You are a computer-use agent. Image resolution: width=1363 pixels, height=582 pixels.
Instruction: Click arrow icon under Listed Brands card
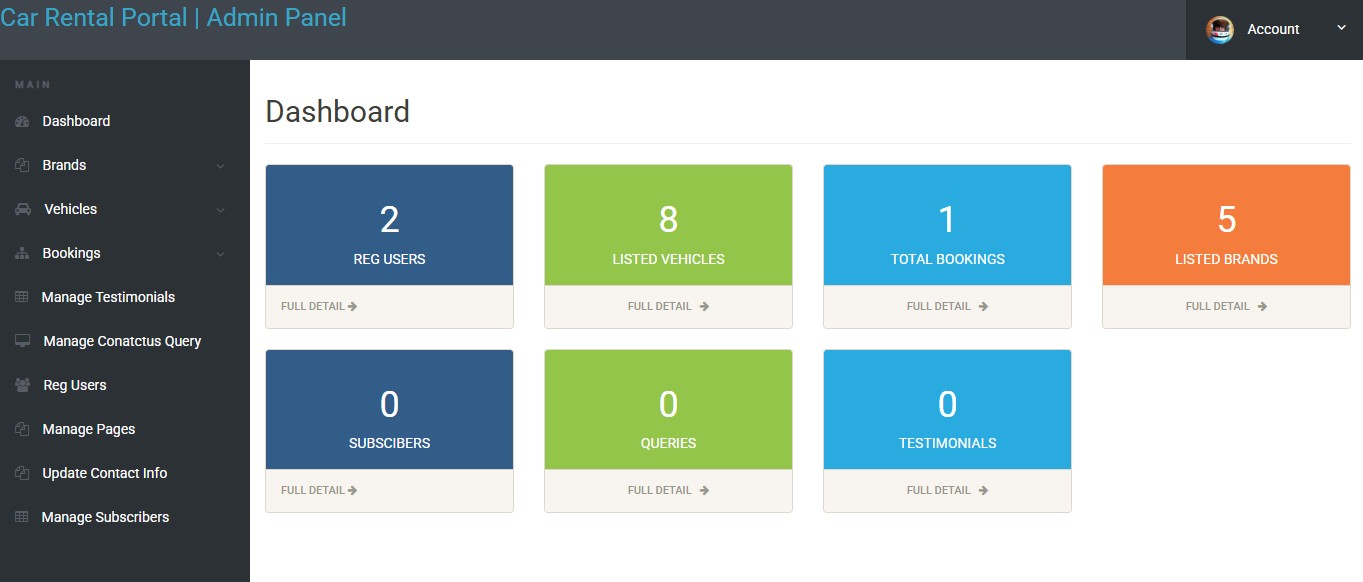pyautogui.click(x=1262, y=306)
